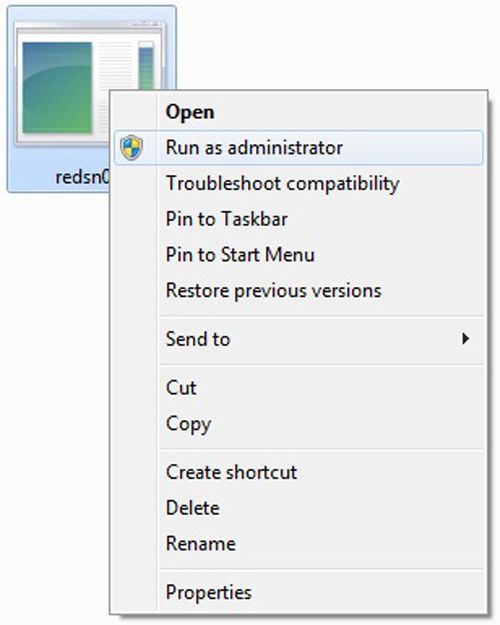
Task: Choose Open from the context menu
Action: (x=298, y=112)
